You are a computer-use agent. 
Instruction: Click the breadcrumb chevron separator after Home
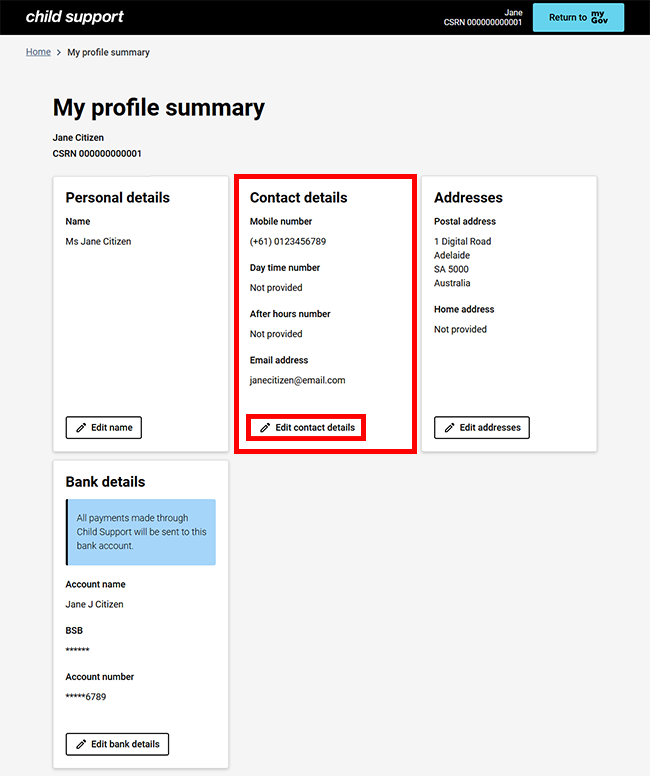59,52
